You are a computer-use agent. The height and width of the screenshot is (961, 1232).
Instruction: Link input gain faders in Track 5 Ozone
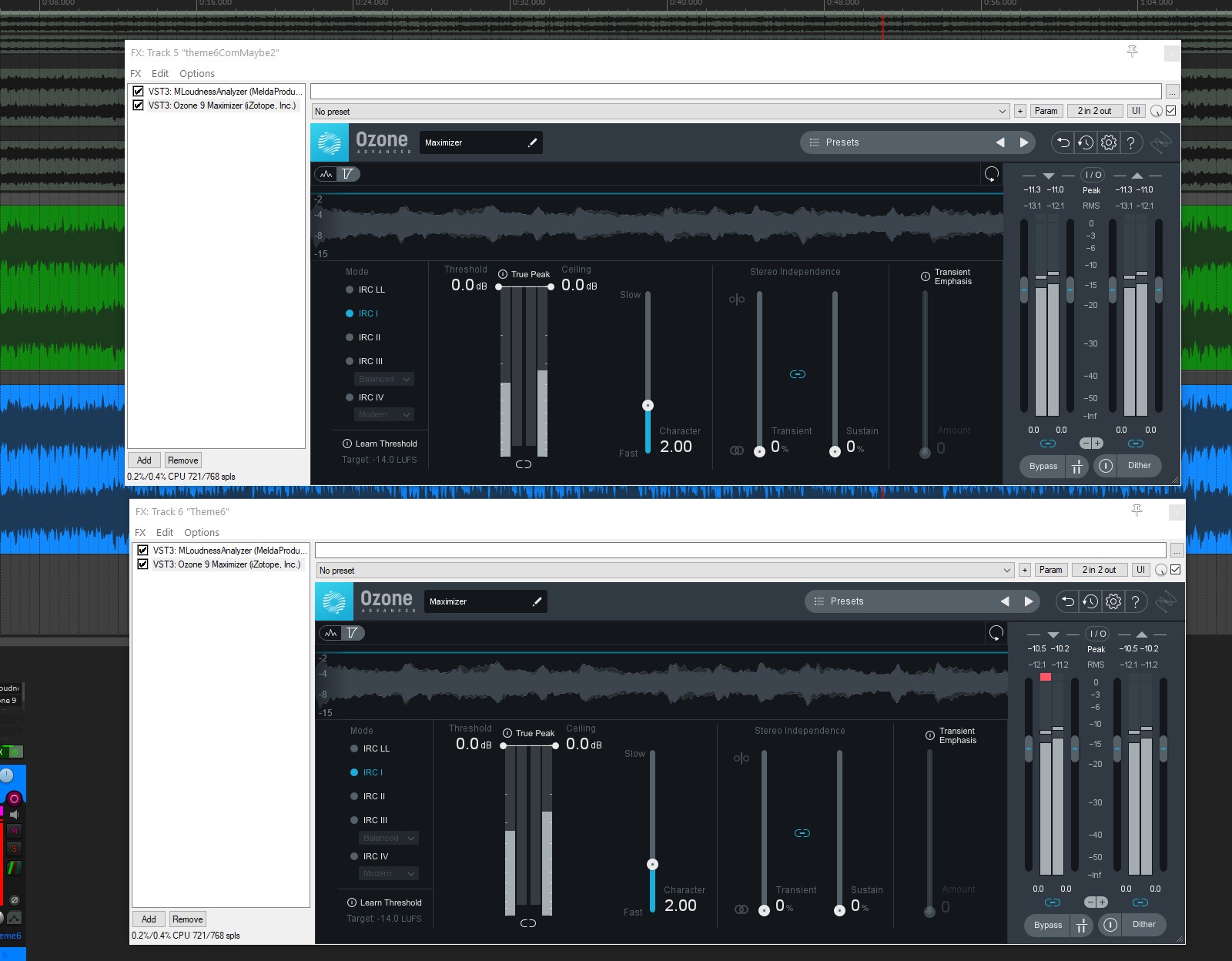[1048, 444]
